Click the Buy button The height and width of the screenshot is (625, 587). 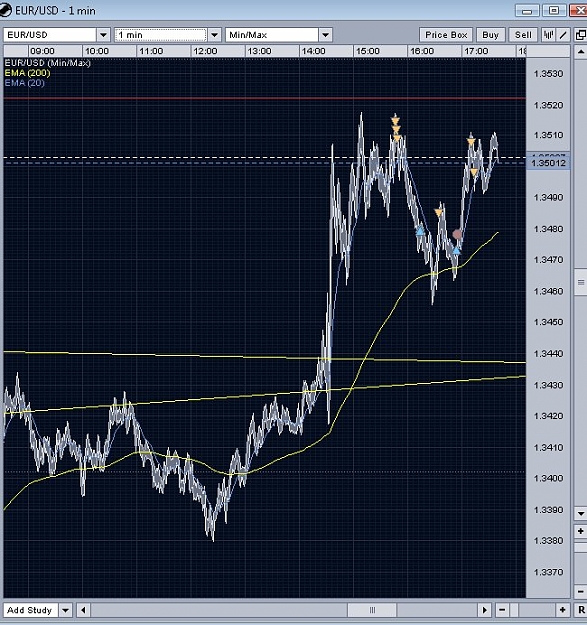490,35
